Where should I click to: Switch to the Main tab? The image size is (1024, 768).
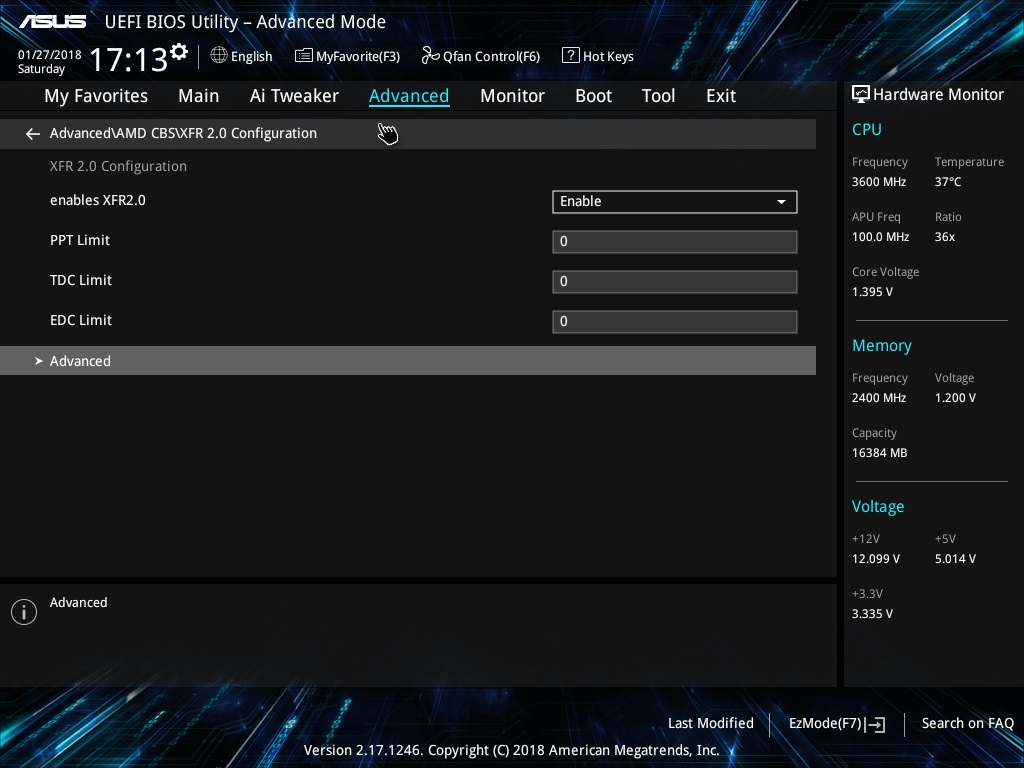point(199,96)
